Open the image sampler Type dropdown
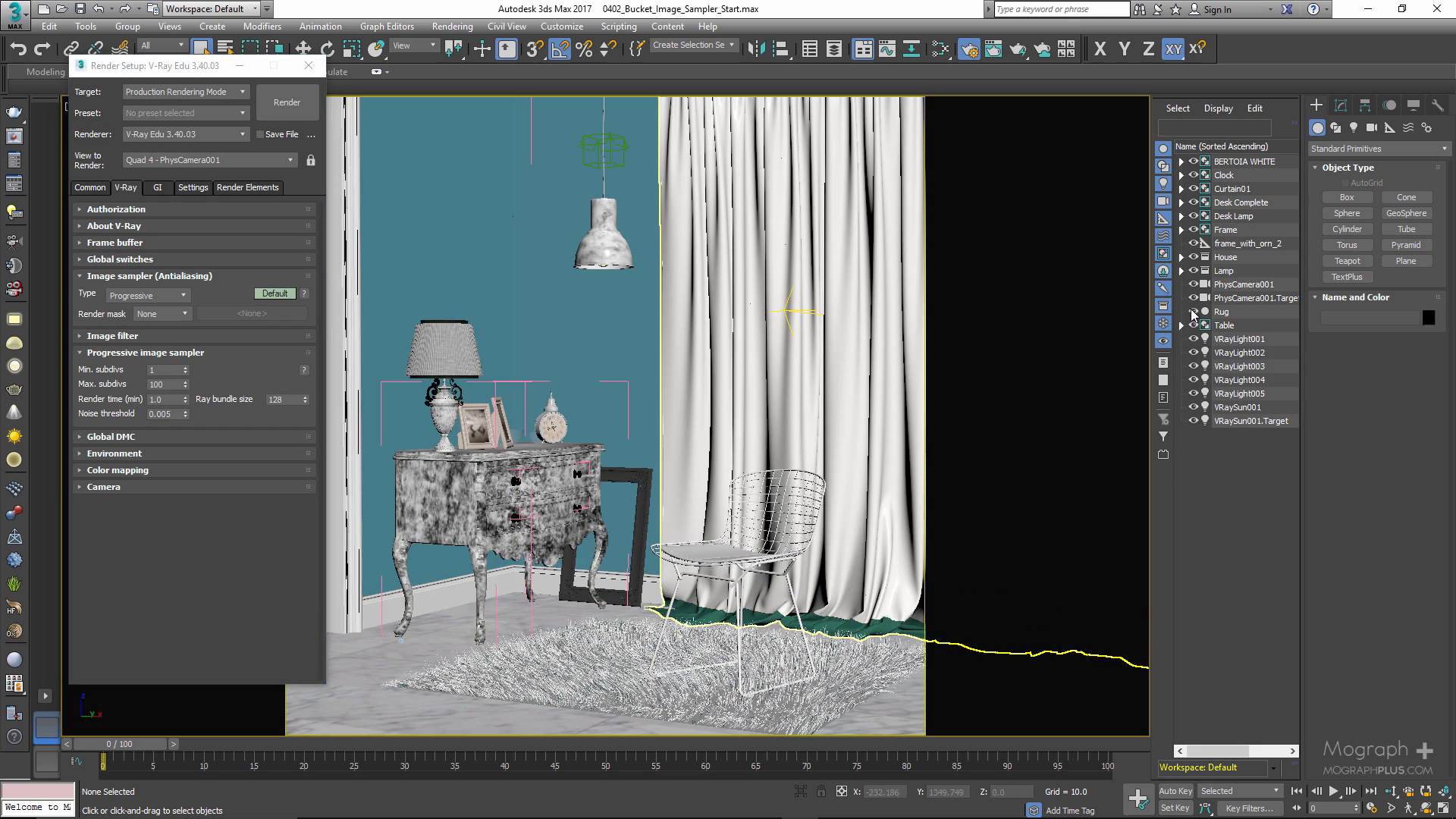 tap(148, 295)
